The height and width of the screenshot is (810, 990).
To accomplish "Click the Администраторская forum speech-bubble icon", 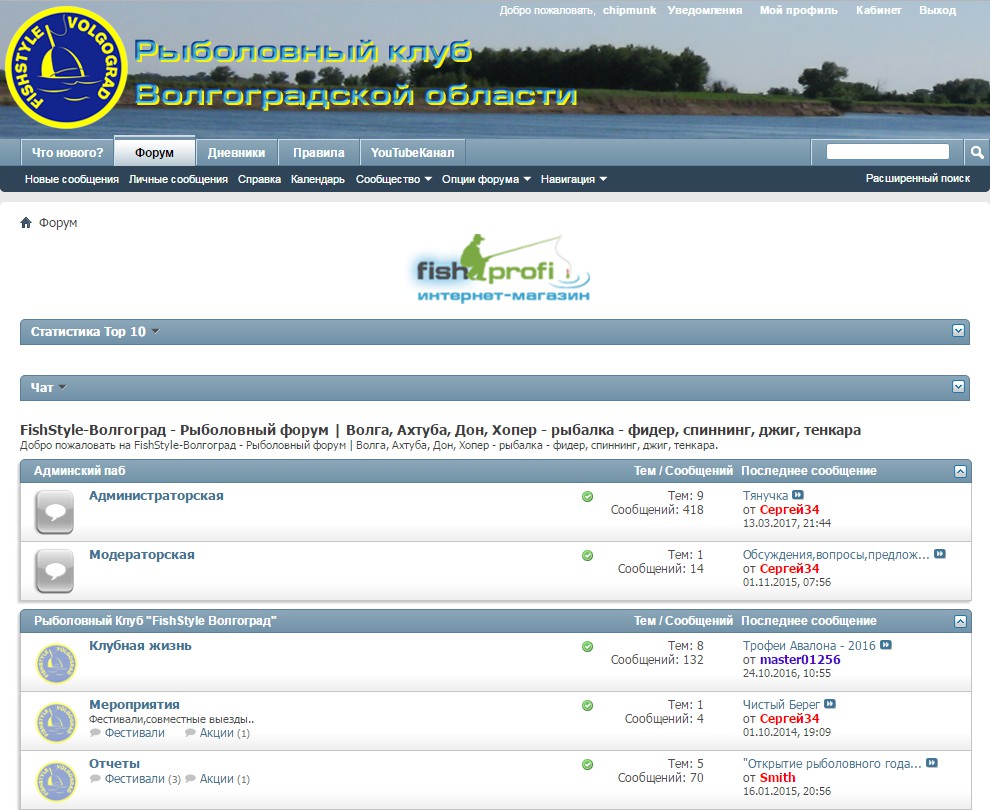I will click(x=55, y=512).
